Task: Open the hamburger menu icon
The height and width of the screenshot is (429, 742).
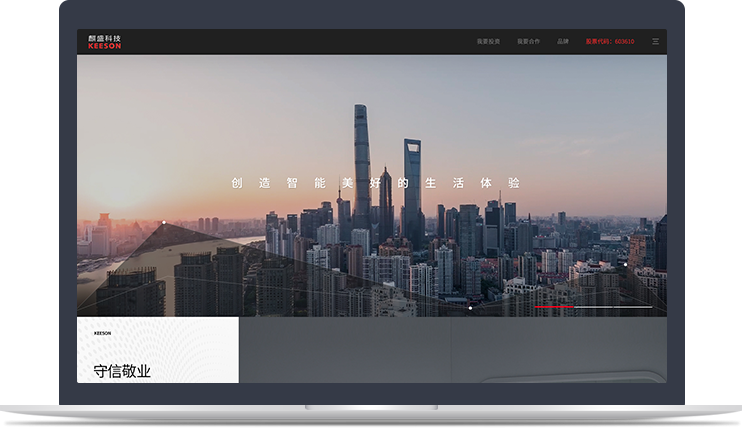Action: pyautogui.click(x=655, y=42)
